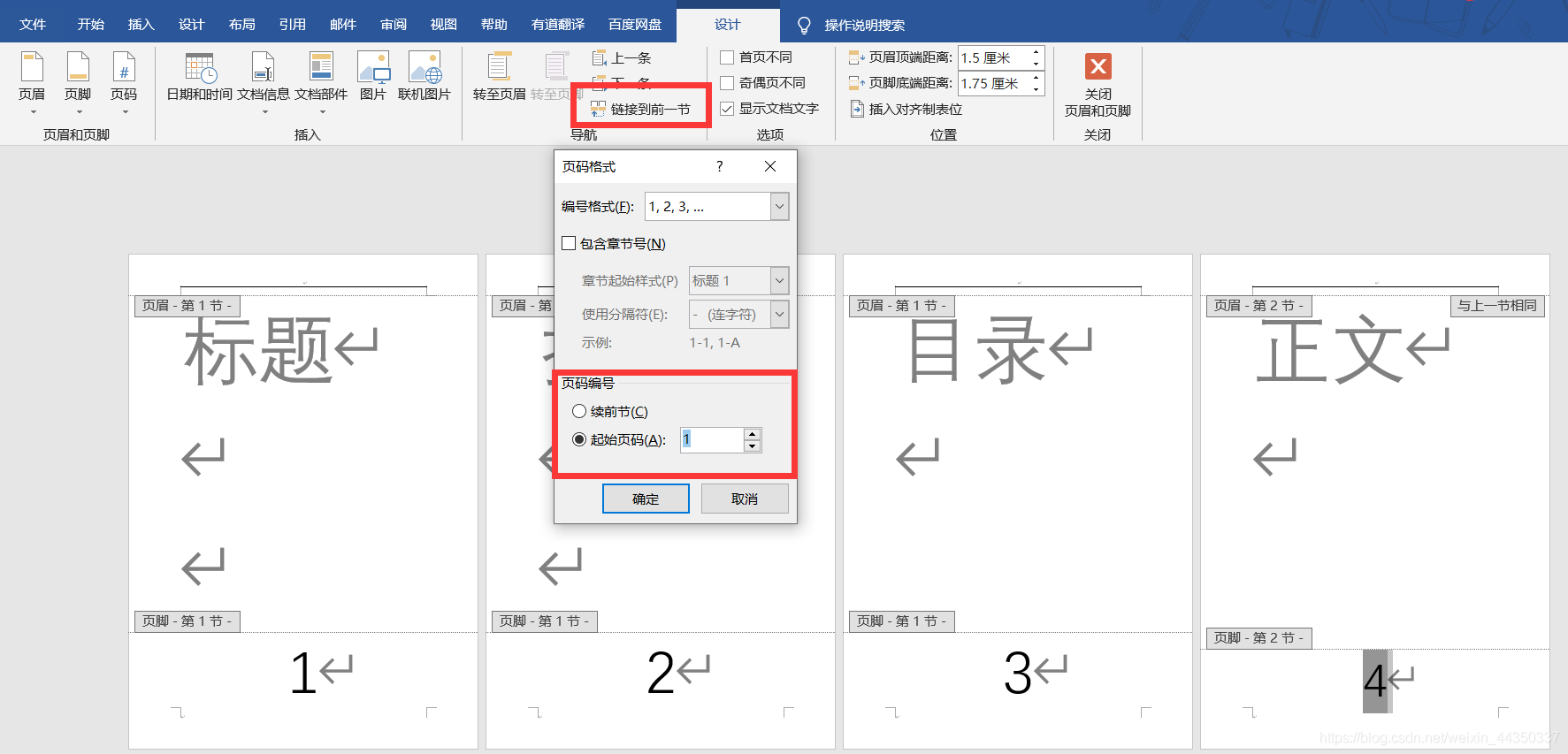Click 取消 button in dialog
The width and height of the screenshot is (1568, 754).
pos(745,499)
